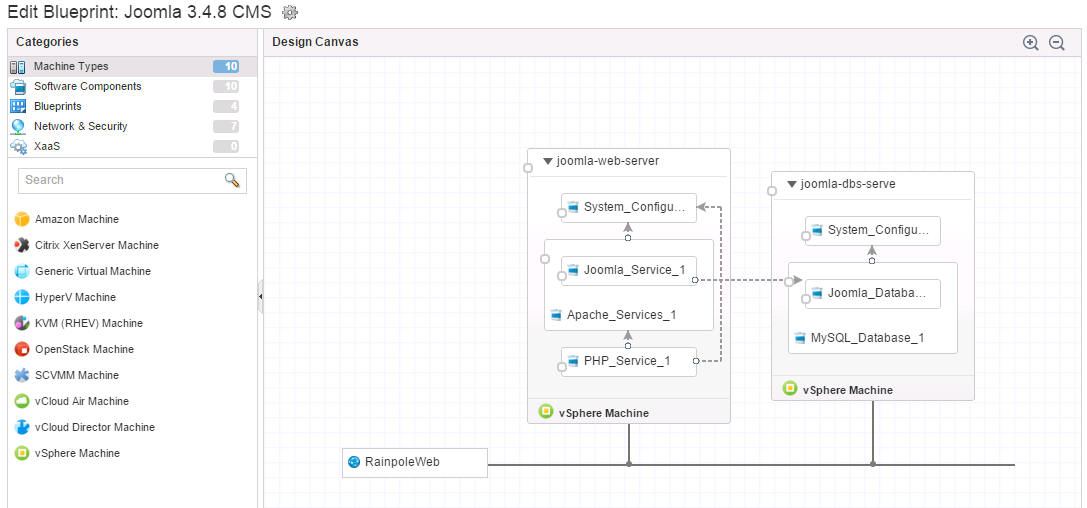Click the Design Canvas header title
The image size is (1087, 508).
315,42
